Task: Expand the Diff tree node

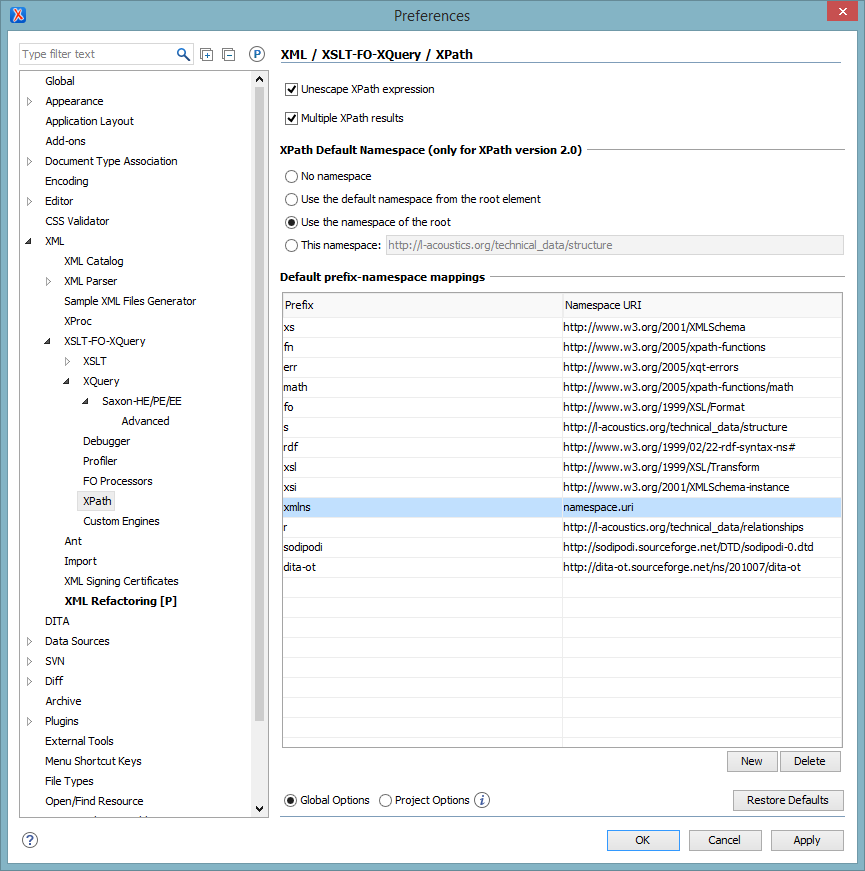Action: tap(30, 681)
